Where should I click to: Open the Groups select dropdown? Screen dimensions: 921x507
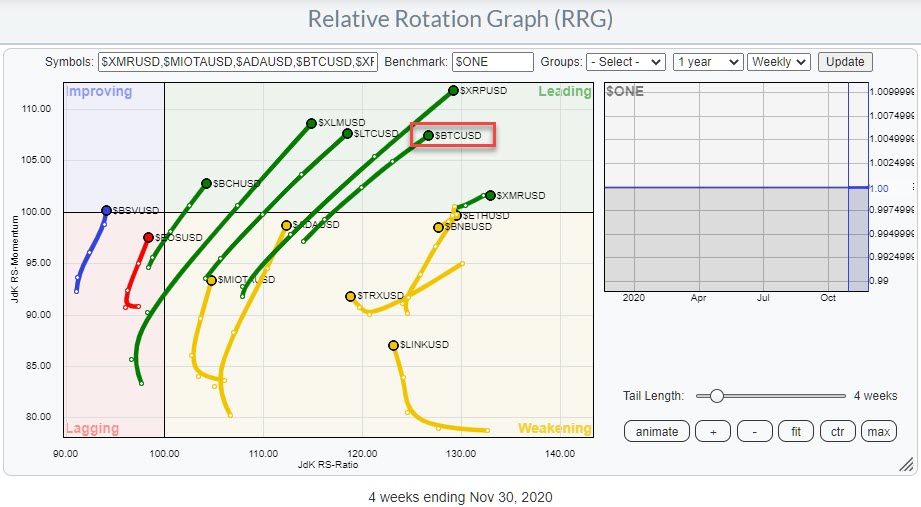tap(626, 62)
